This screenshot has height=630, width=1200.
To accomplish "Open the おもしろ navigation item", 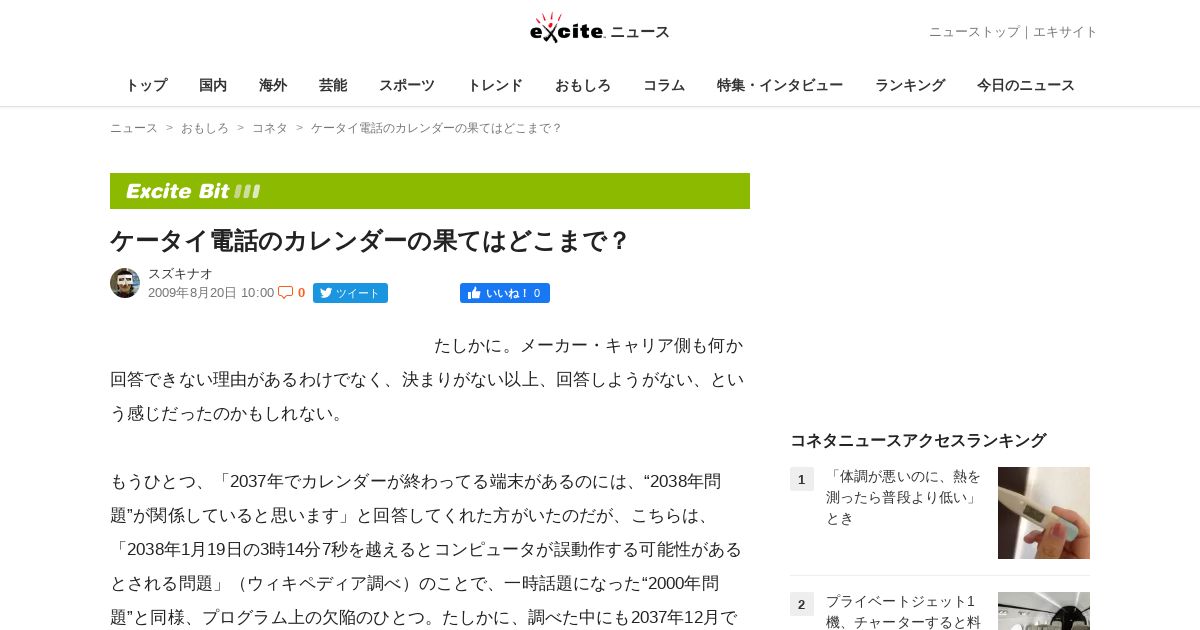I will point(583,85).
